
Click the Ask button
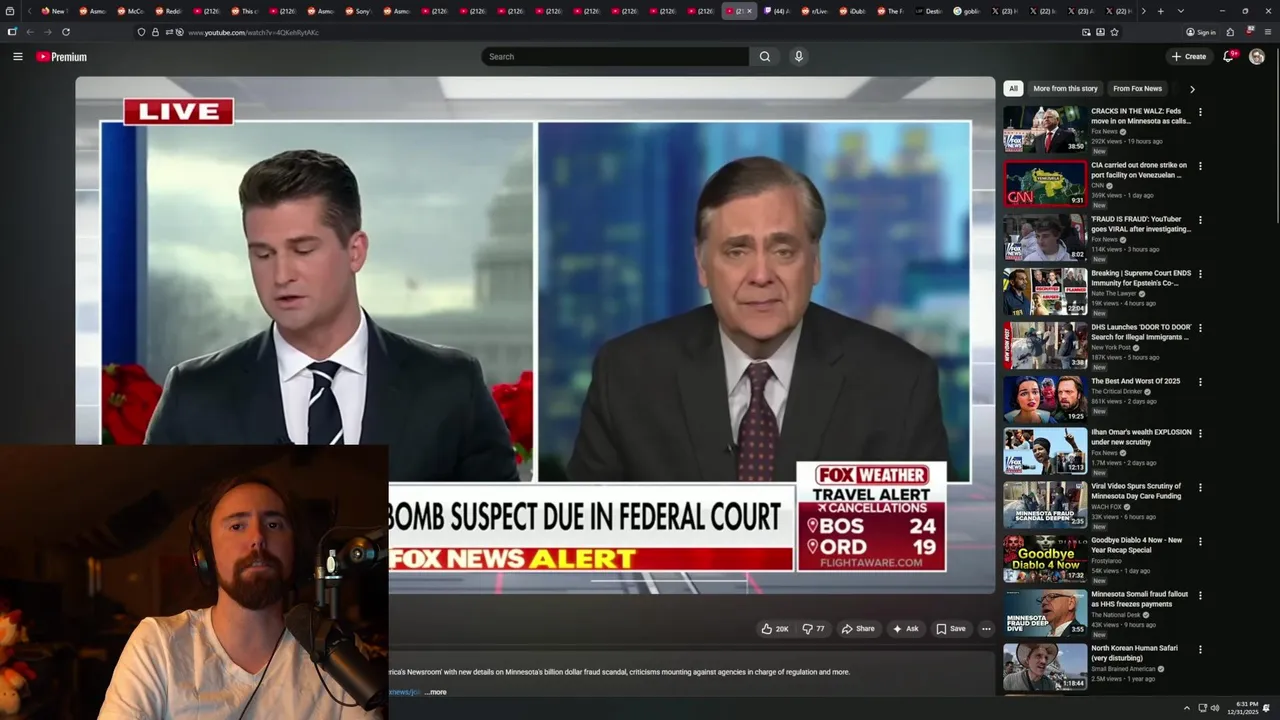[x=905, y=629]
